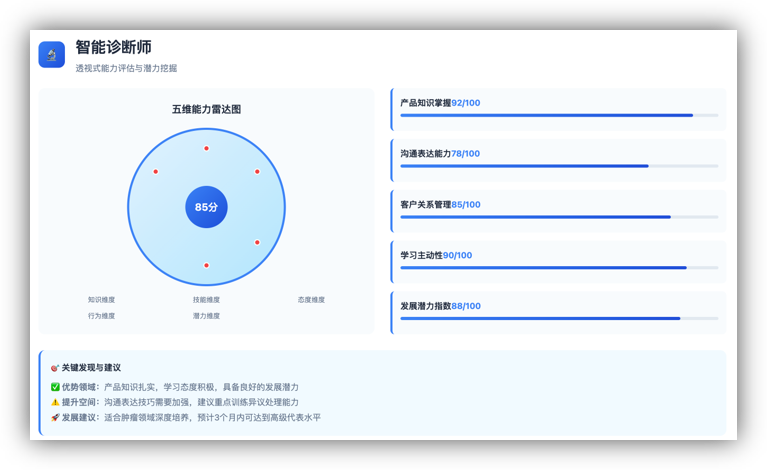Click the 沟通表达能力 progress bar
The image size is (767, 470).
558,166
